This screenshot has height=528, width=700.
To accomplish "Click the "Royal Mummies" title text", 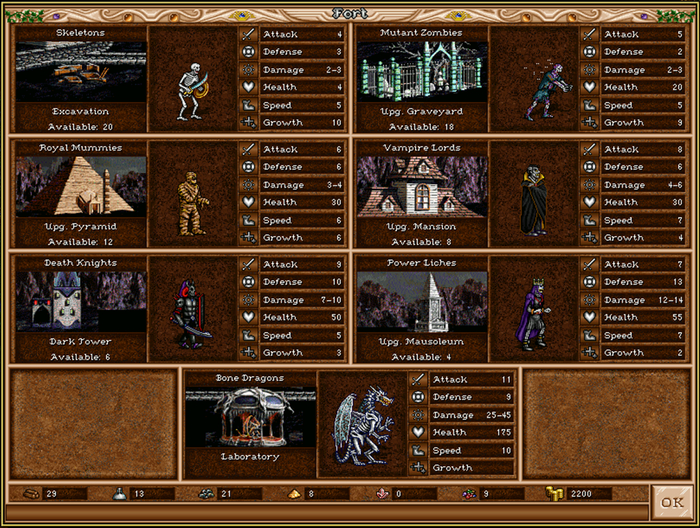I will coord(80,148).
